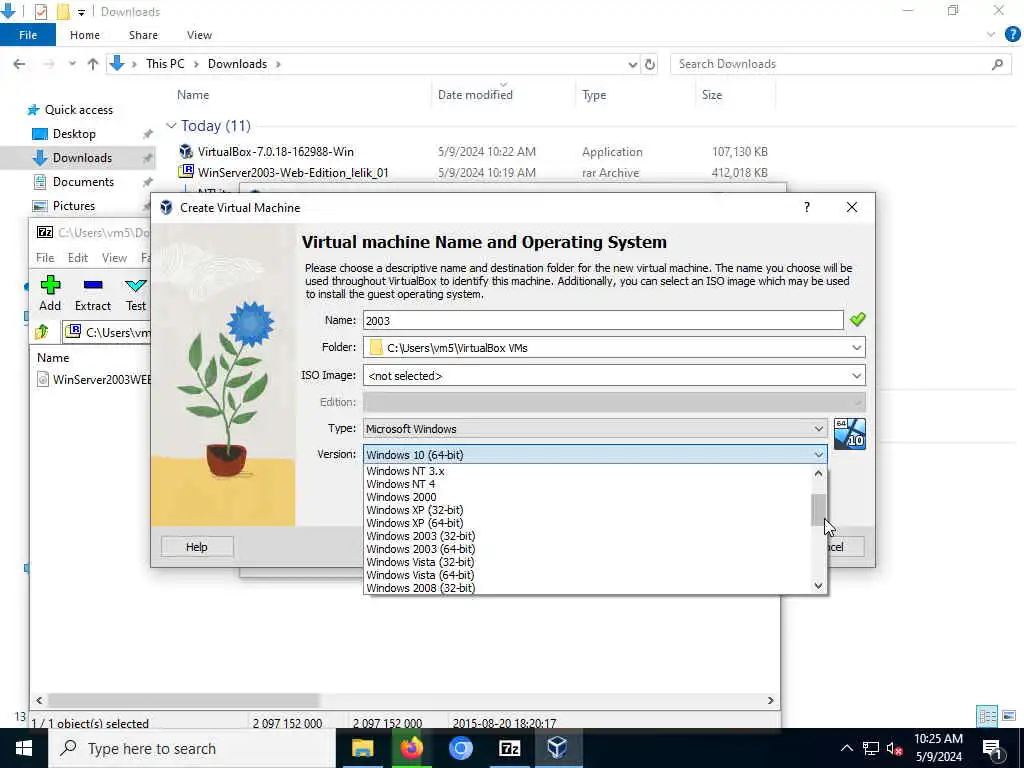Screen dimensions: 1024x768
Task: Select WinServer2003-Web-Edition_lelik_01 file
Action: click(x=293, y=172)
